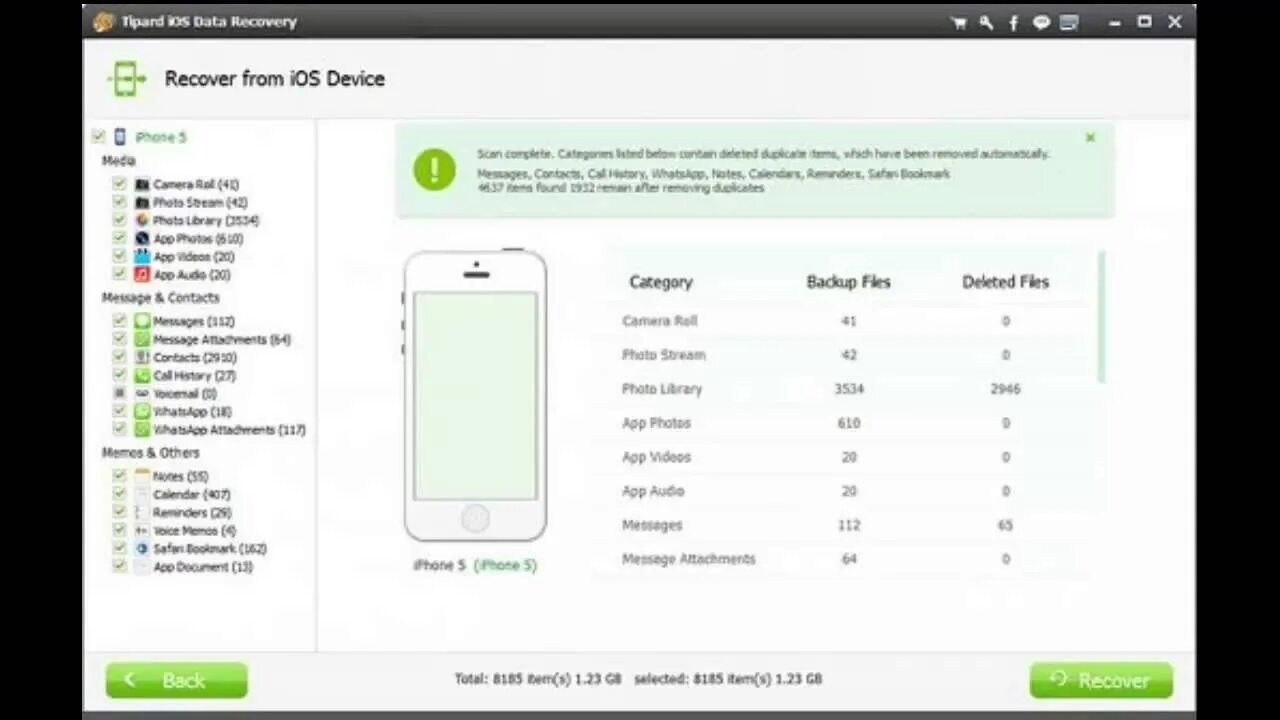Viewport: 1280px width, 720px height.
Task: Open the title bar menu icon
Action: click(x=1069, y=22)
